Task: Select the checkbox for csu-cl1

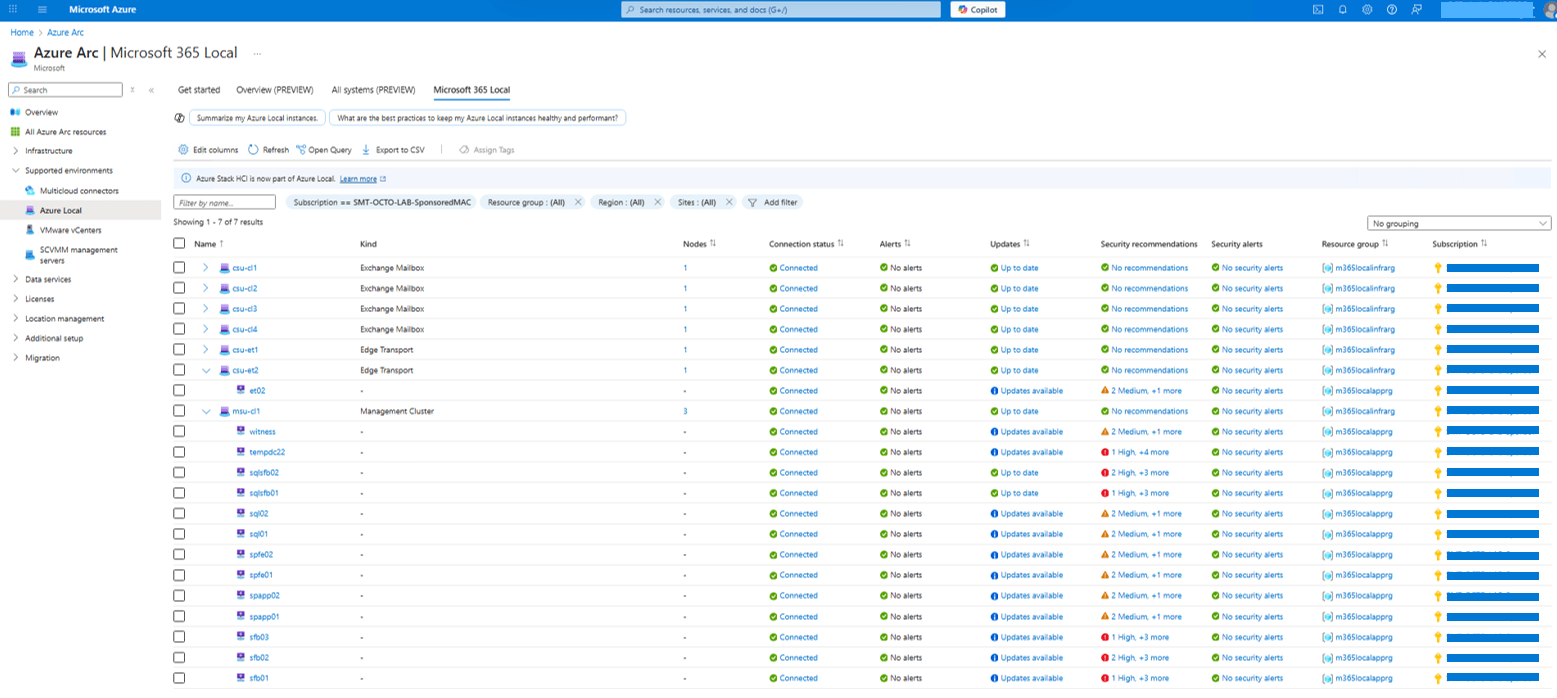Action: pos(180,267)
